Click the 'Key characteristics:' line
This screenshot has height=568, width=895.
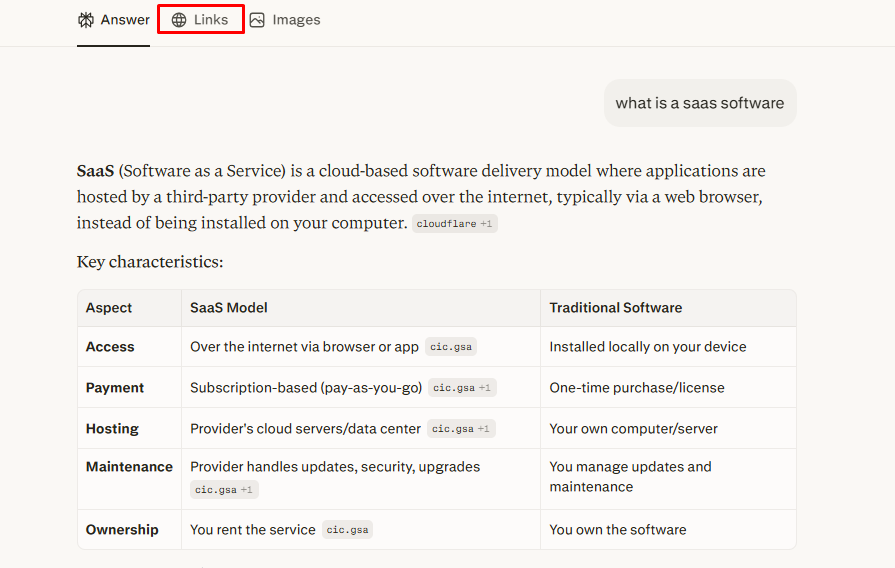pyautogui.click(x=150, y=262)
